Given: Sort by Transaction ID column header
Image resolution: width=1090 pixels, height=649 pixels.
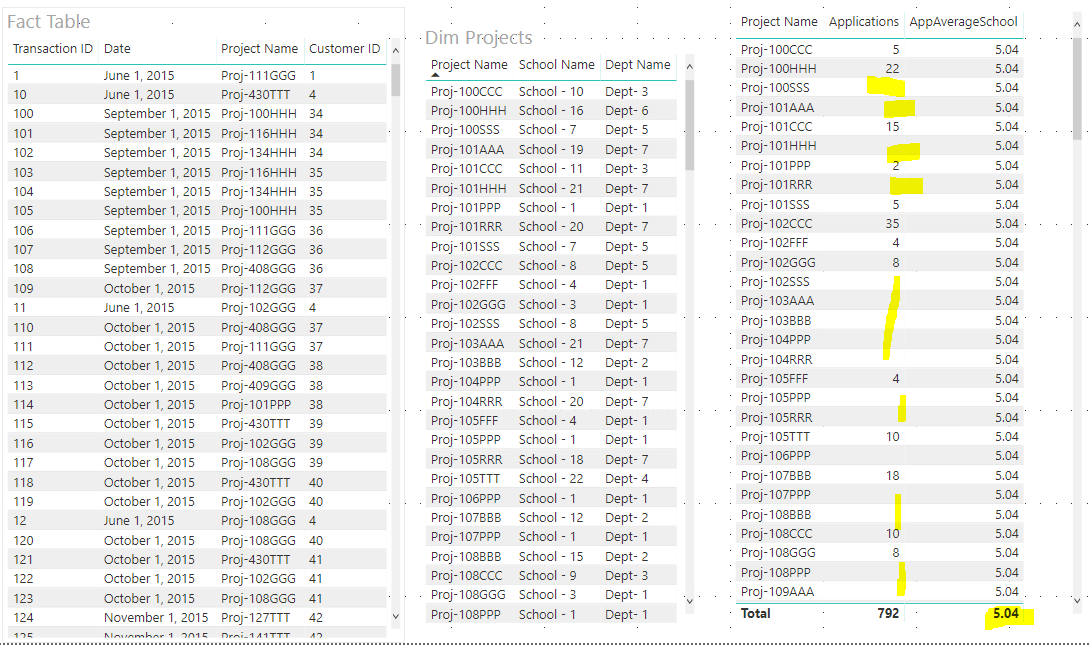Looking at the screenshot, I should click(53, 49).
